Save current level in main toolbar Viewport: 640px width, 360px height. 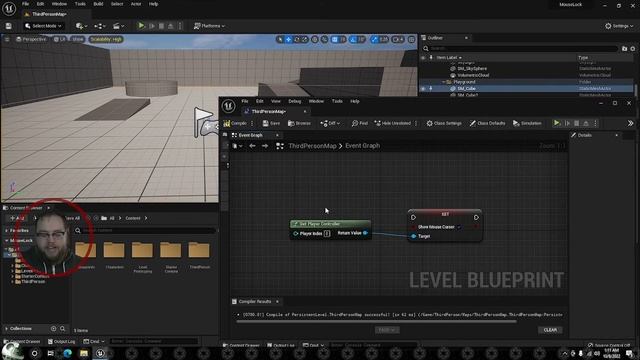click(9, 26)
